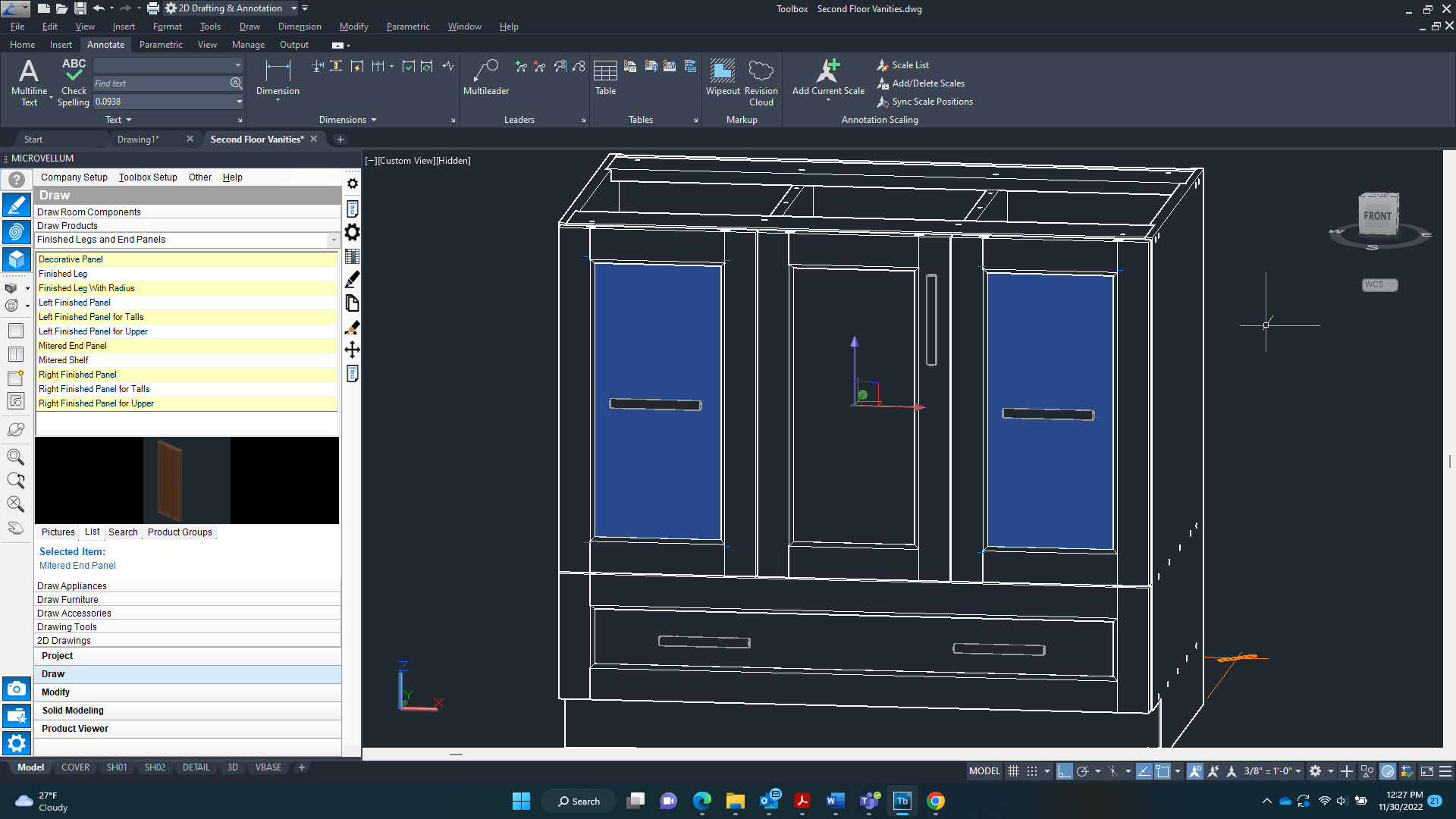The image size is (1456, 819).
Task: Toggle ortho mode in status bar
Action: click(x=1064, y=771)
